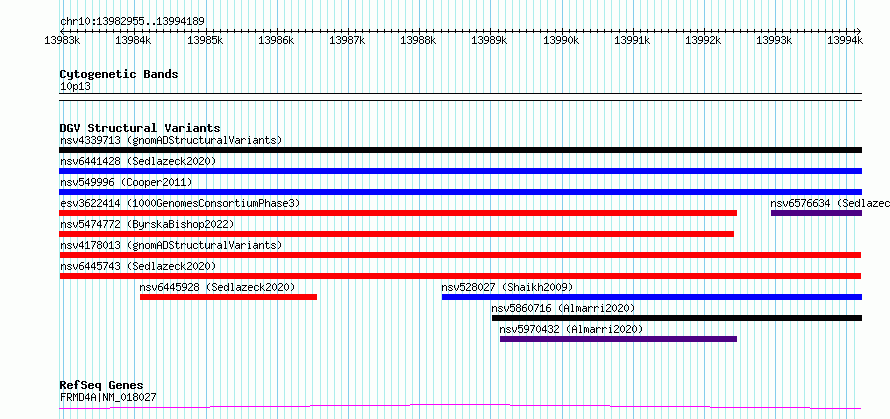890x419 pixels.
Task: Click the short red nsv6445928 variant bar
Action: coord(228,297)
